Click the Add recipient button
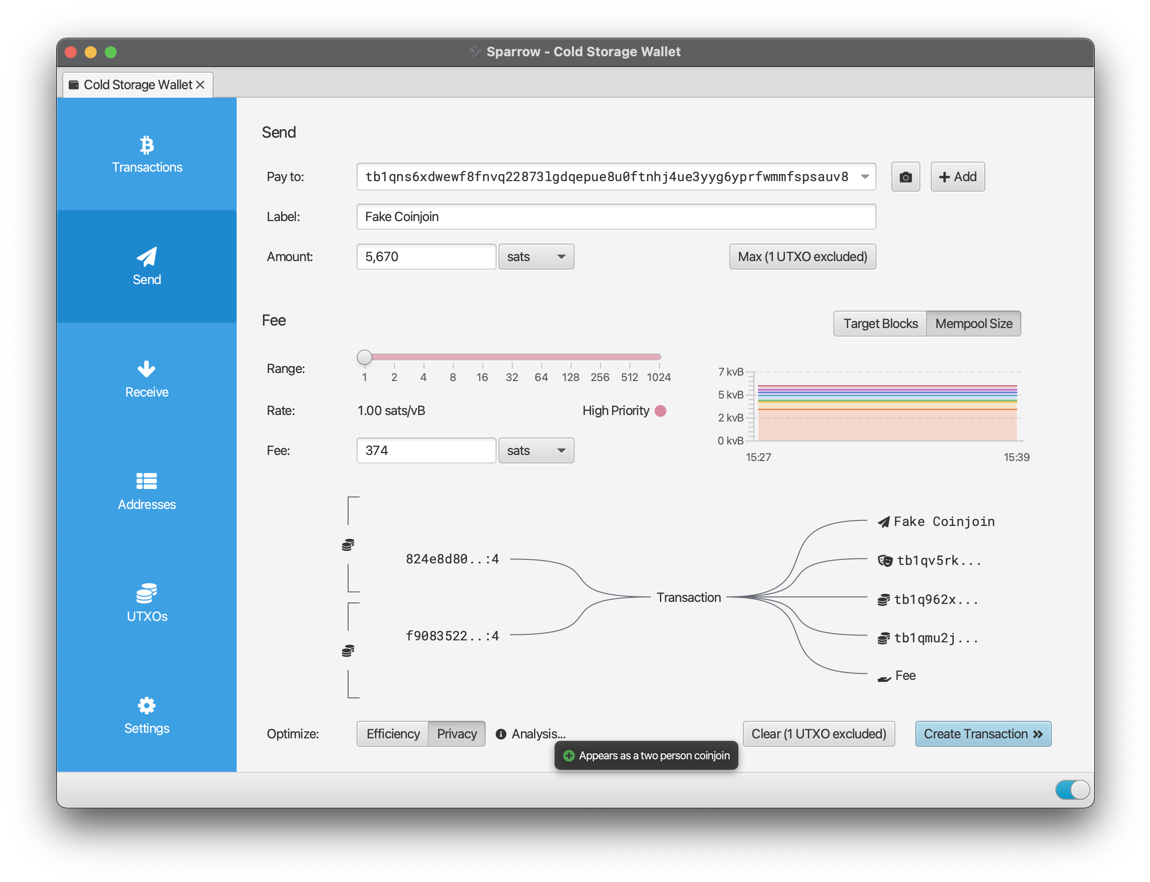Viewport: 1150px width, 882px height. click(958, 177)
